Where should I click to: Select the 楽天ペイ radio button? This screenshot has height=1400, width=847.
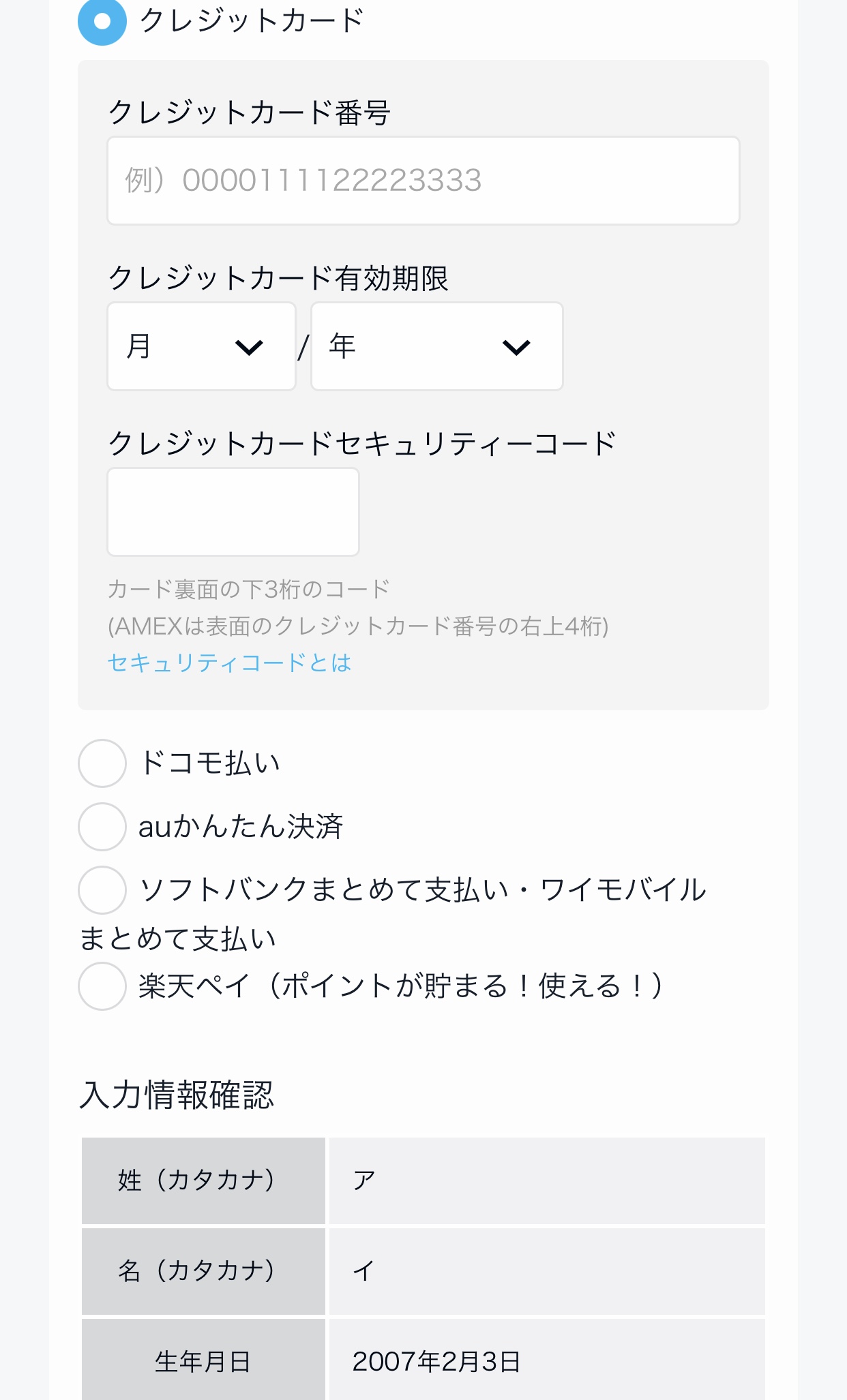(102, 986)
